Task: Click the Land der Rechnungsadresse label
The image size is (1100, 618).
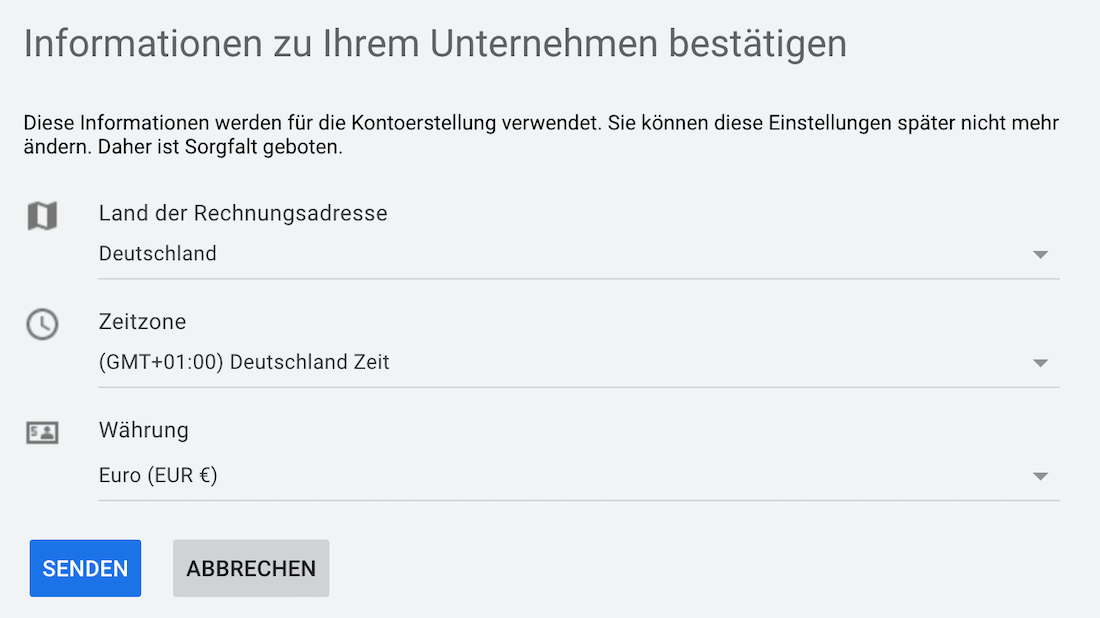Action: [x=243, y=213]
